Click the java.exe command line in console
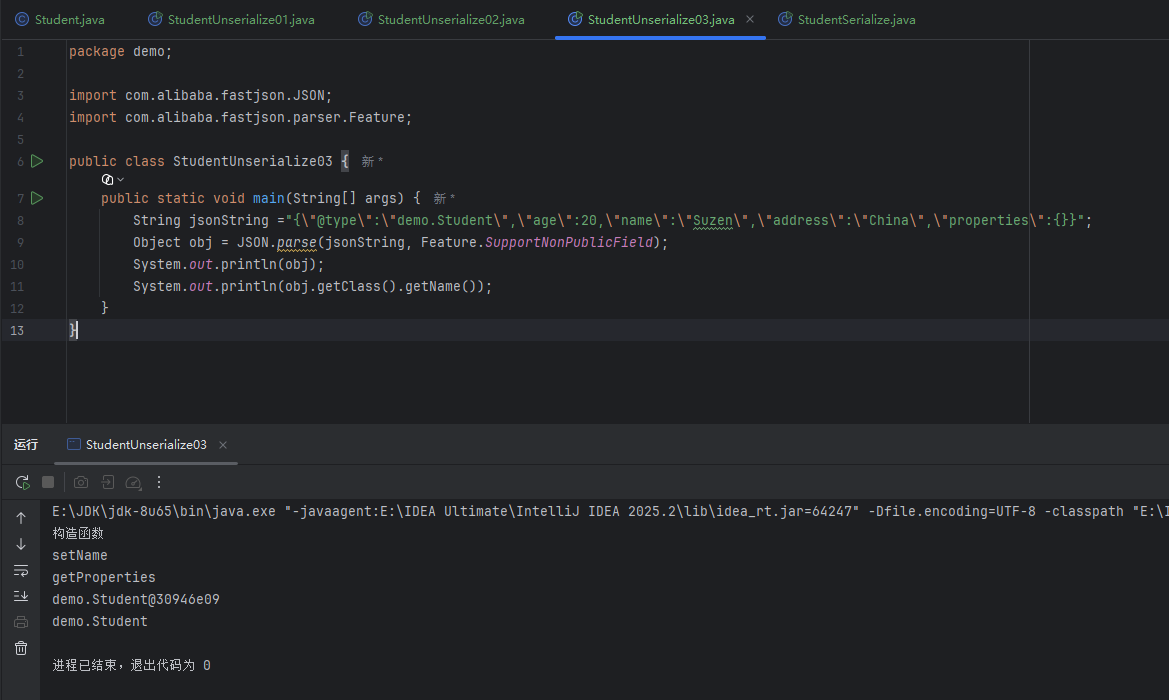Image resolution: width=1169 pixels, height=700 pixels. [610, 511]
